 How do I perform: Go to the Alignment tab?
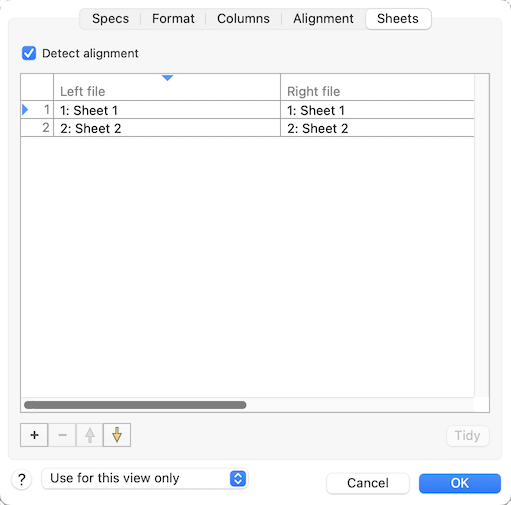pyautogui.click(x=323, y=19)
